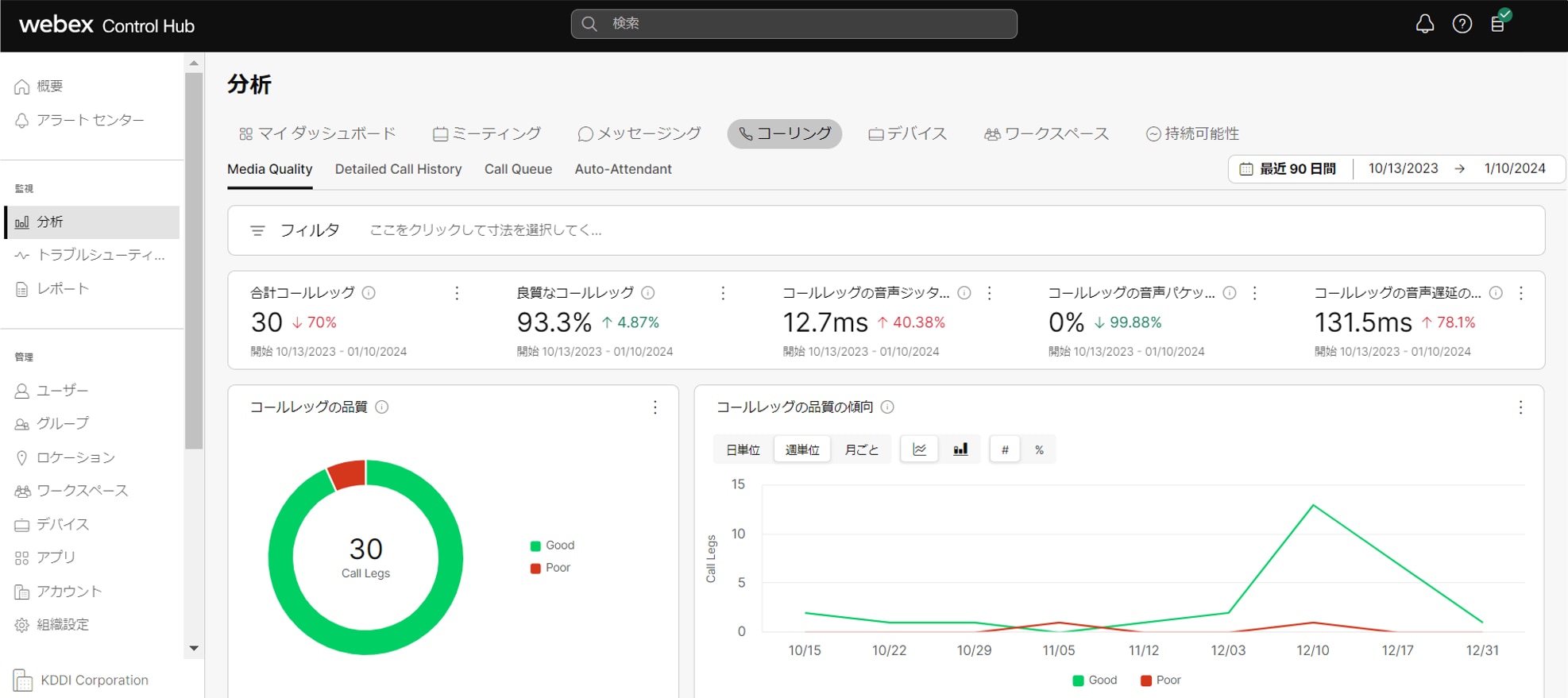Open more options for 合計コールレッグ card
The height and width of the screenshot is (698, 1568).
[x=457, y=294]
